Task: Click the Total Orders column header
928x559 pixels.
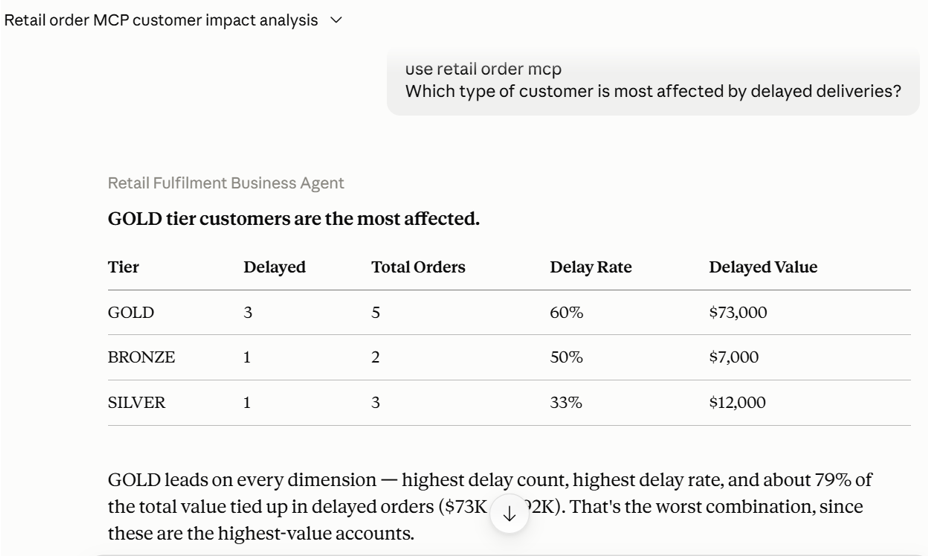Action: click(x=418, y=267)
